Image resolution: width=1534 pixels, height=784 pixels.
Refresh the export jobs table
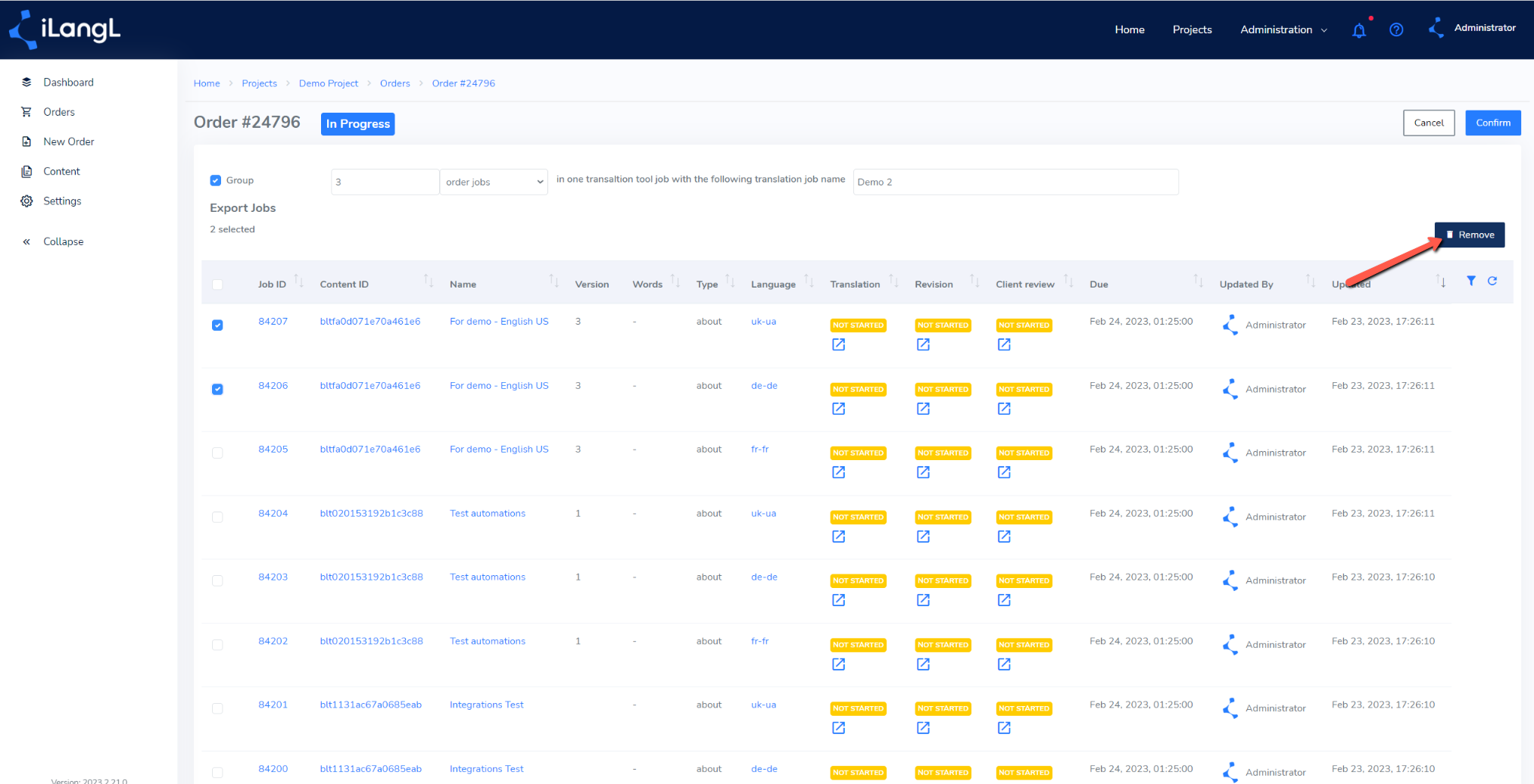[x=1492, y=281]
